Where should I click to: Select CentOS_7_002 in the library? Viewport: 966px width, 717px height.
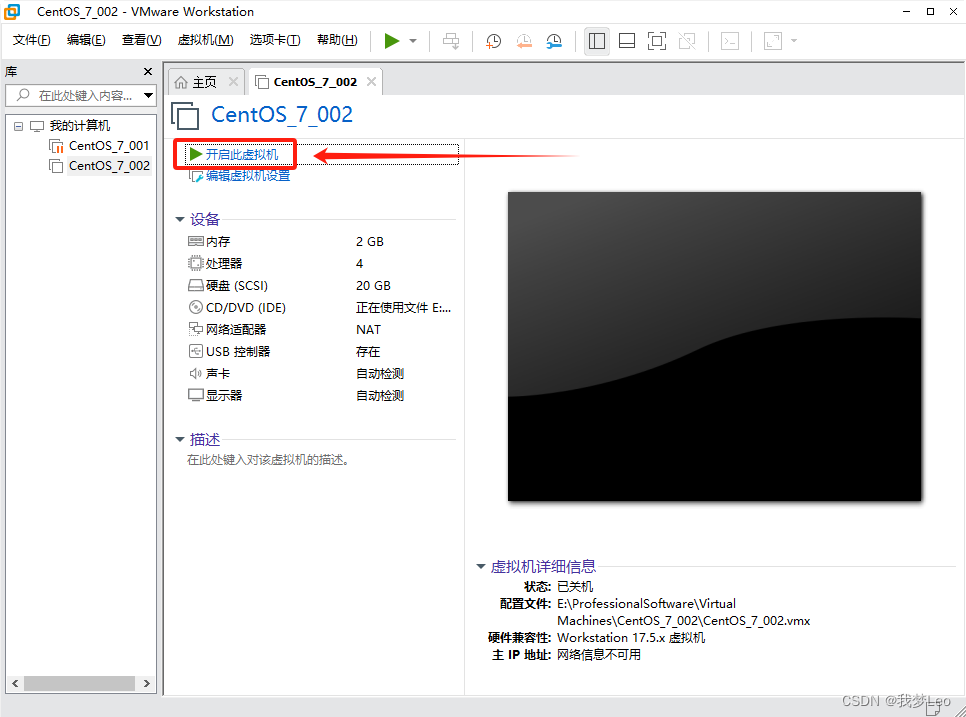tap(109, 166)
